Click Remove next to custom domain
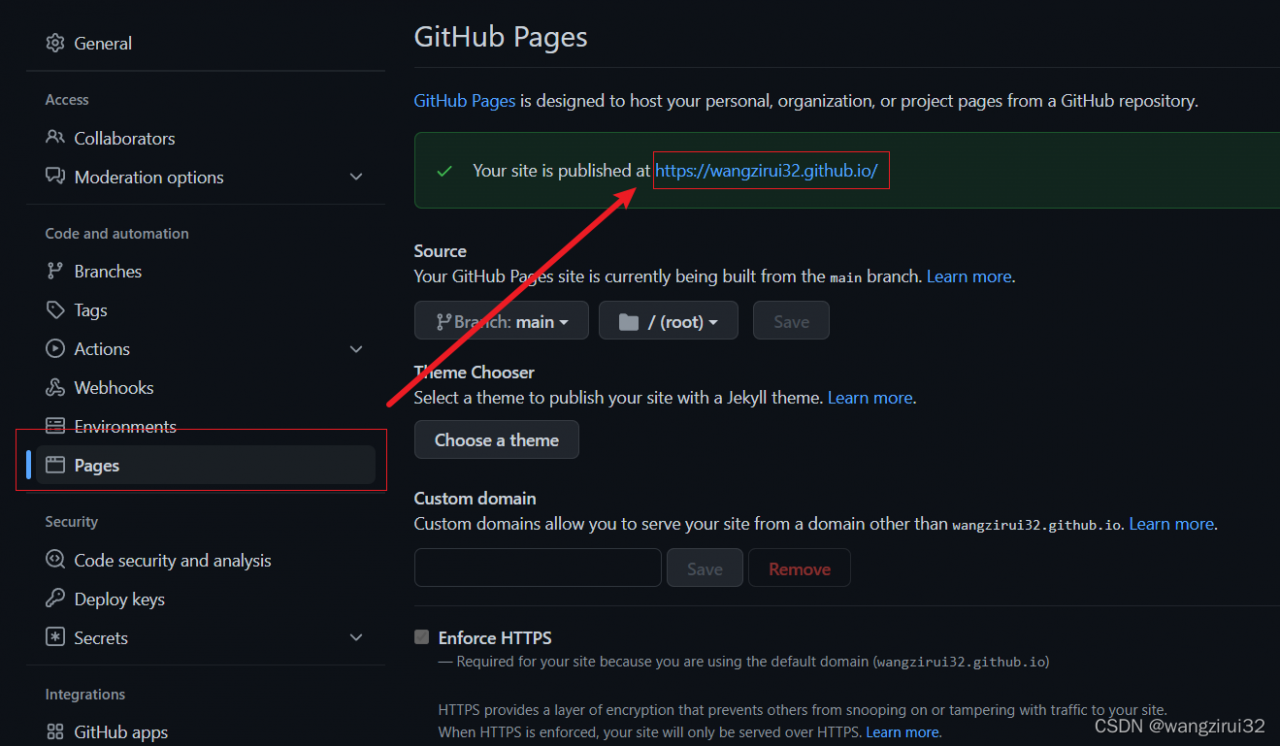The width and height of the screenshot is (1280, 746). (x=799, y=567)
